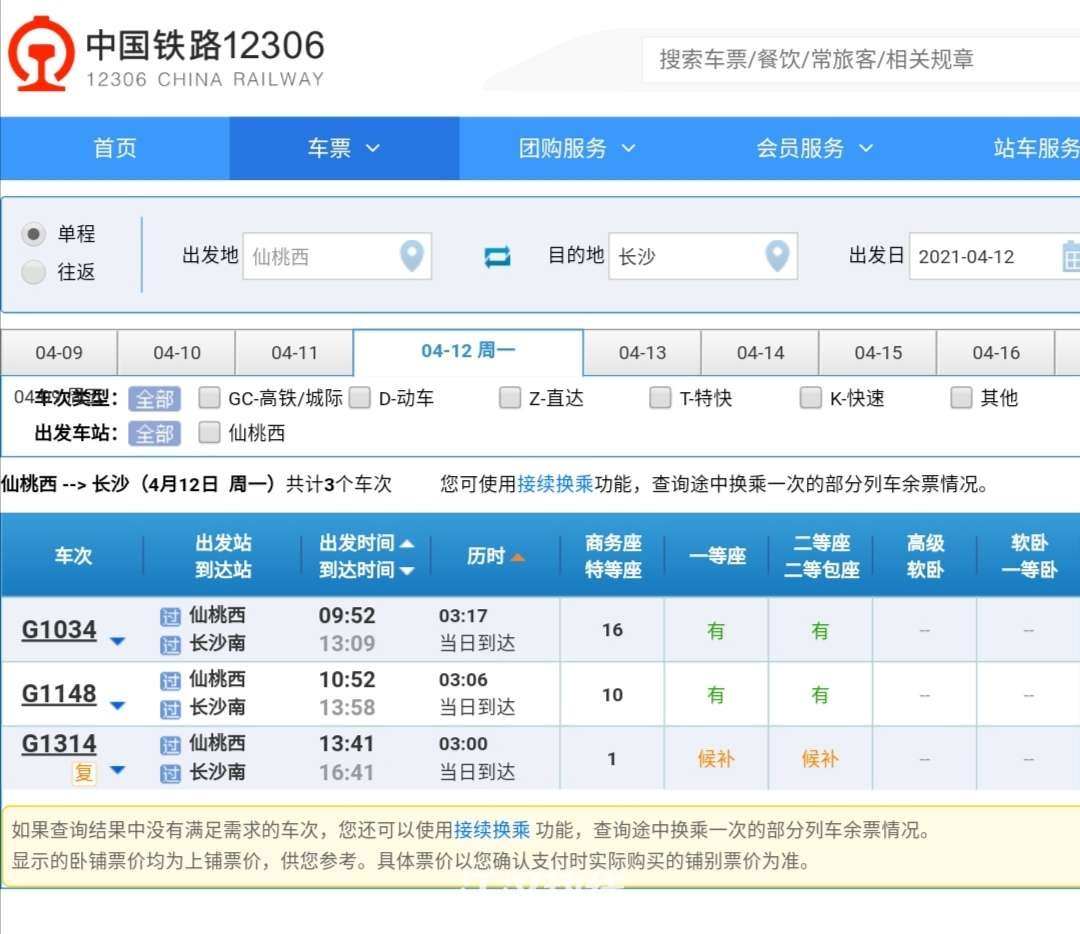The image size is (1080, 934).
Task: Open the calendar icon for departure date
Action: coord(1071,256)
